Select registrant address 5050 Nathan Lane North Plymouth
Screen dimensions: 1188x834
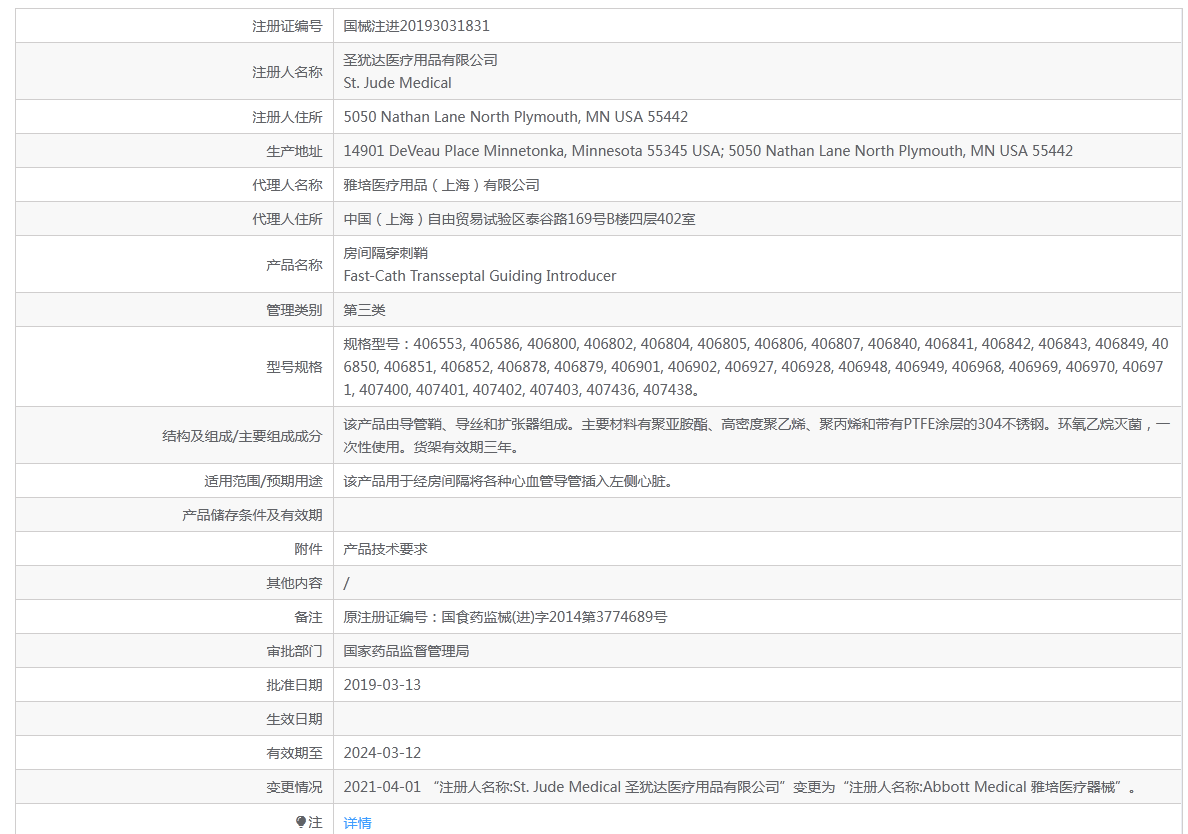(515, 117)
